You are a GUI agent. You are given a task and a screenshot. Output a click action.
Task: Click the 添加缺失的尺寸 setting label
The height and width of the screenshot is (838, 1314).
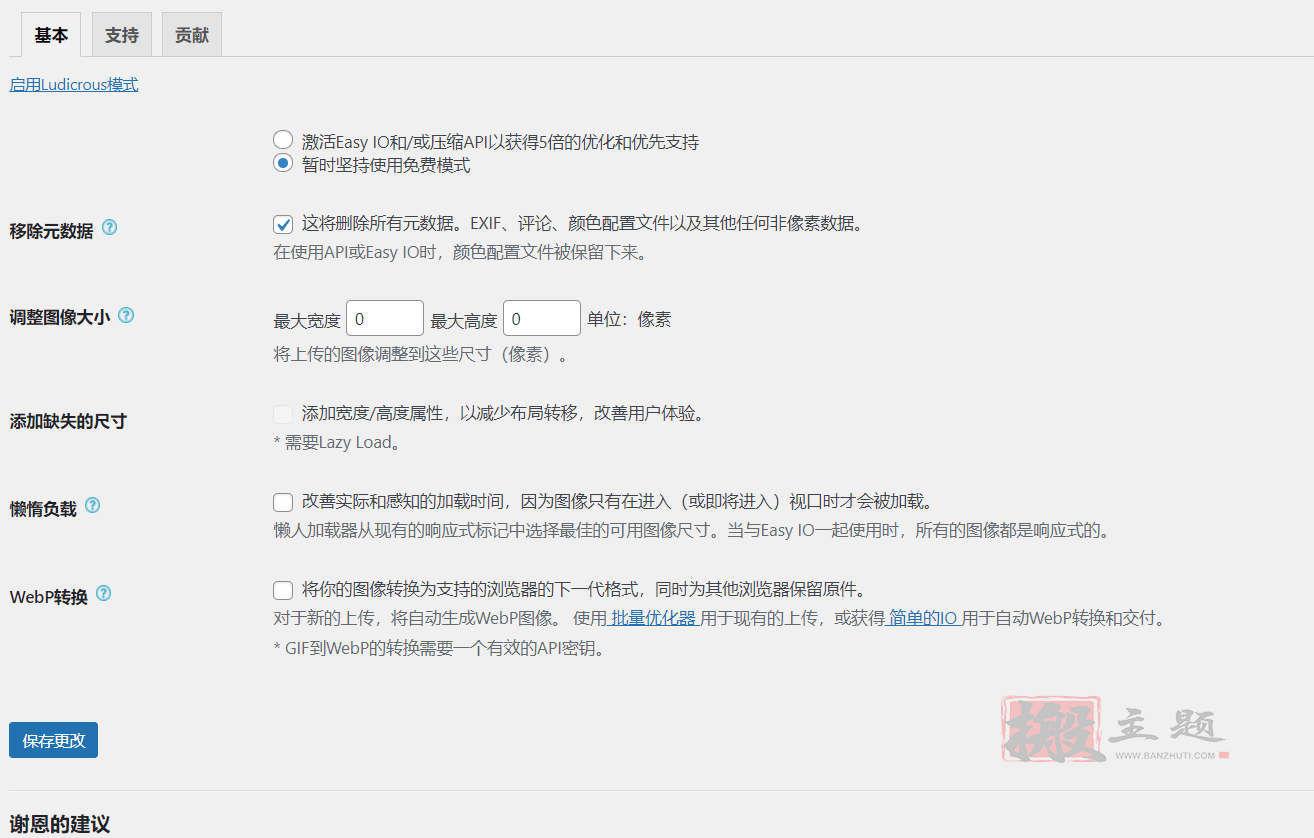click(68, 421)
